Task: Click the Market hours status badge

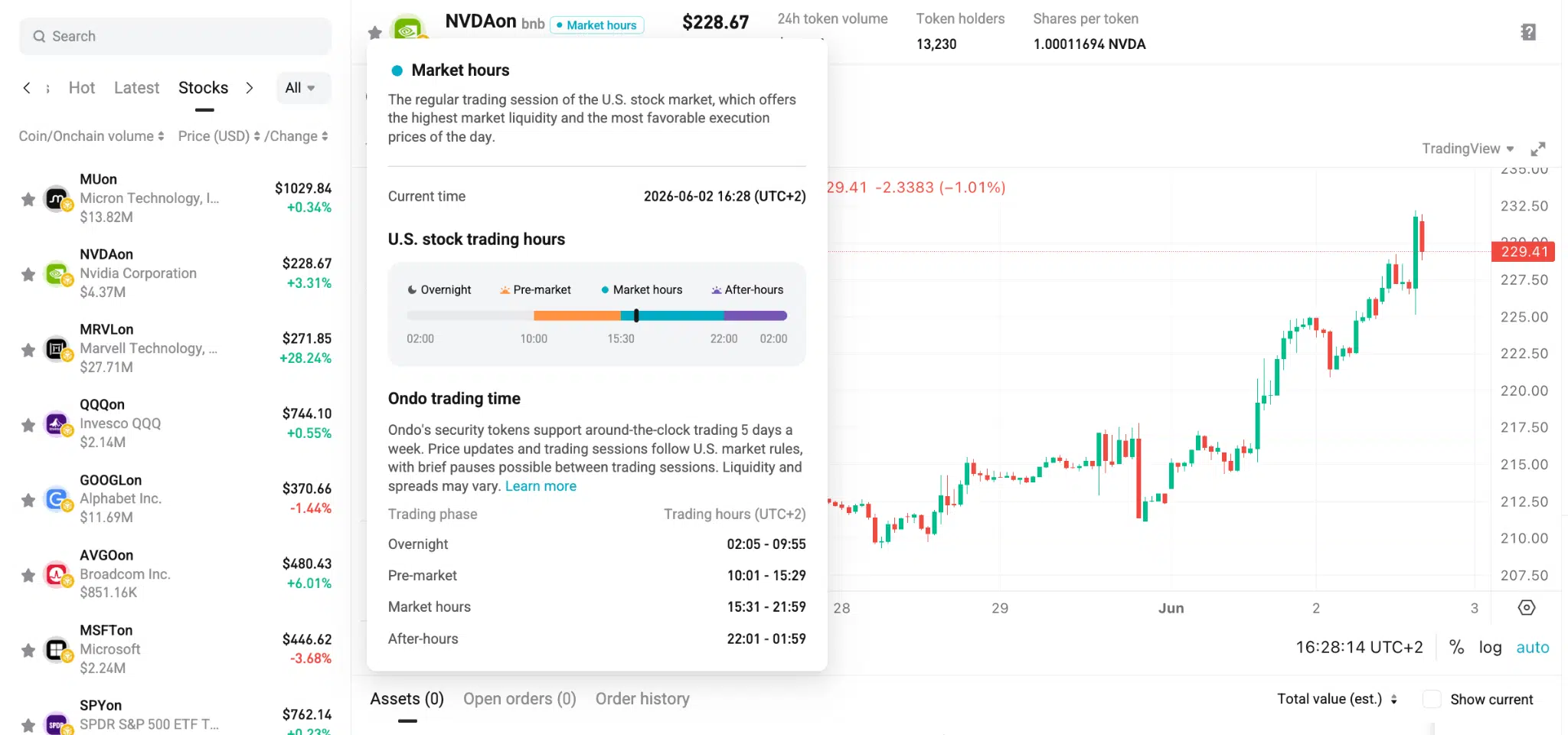Action: pyautogui.click(x=597, y=25)
